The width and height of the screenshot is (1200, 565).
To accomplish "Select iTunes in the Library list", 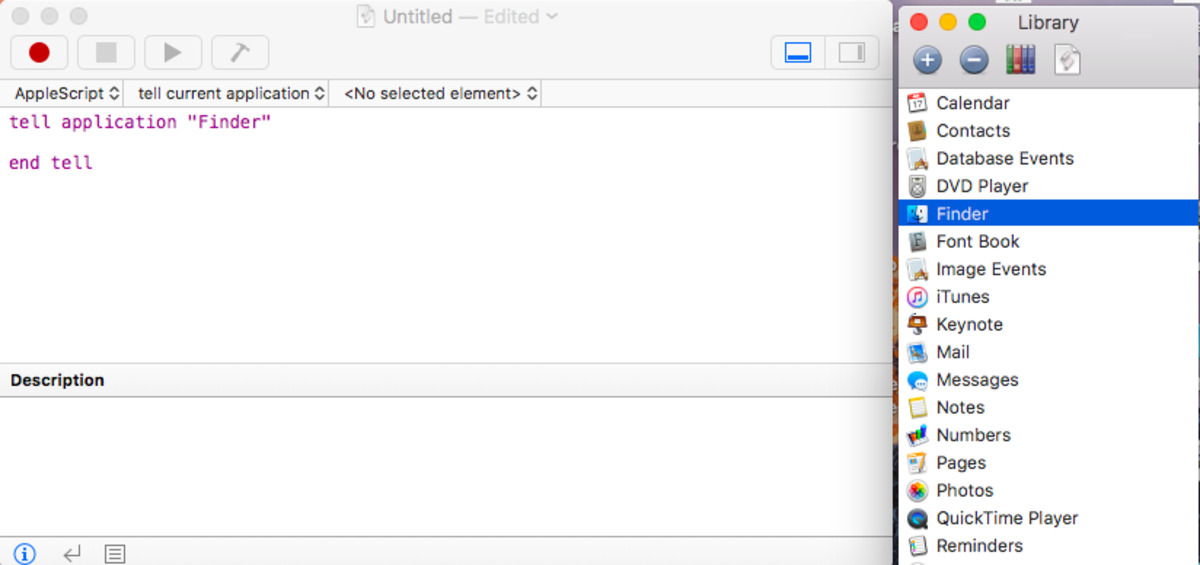I will (x=962, y=297).
